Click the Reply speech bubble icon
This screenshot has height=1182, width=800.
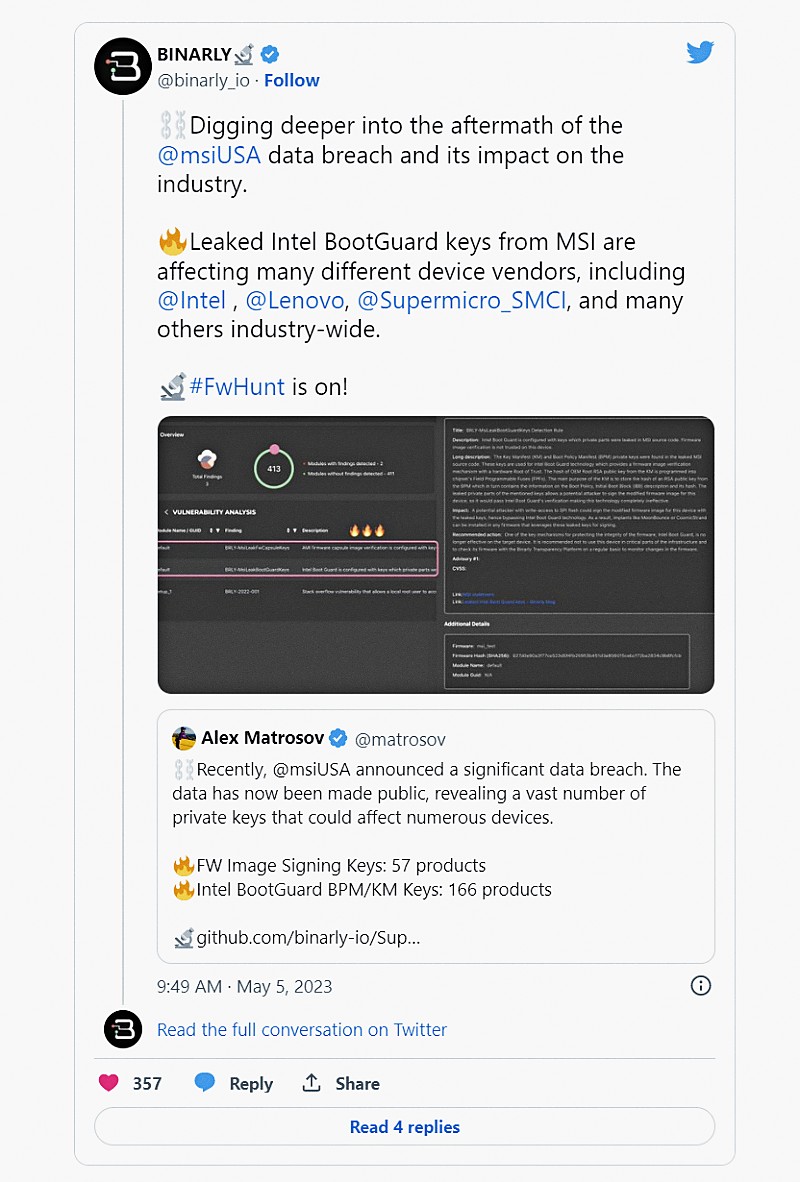(x=205, y=1083)
